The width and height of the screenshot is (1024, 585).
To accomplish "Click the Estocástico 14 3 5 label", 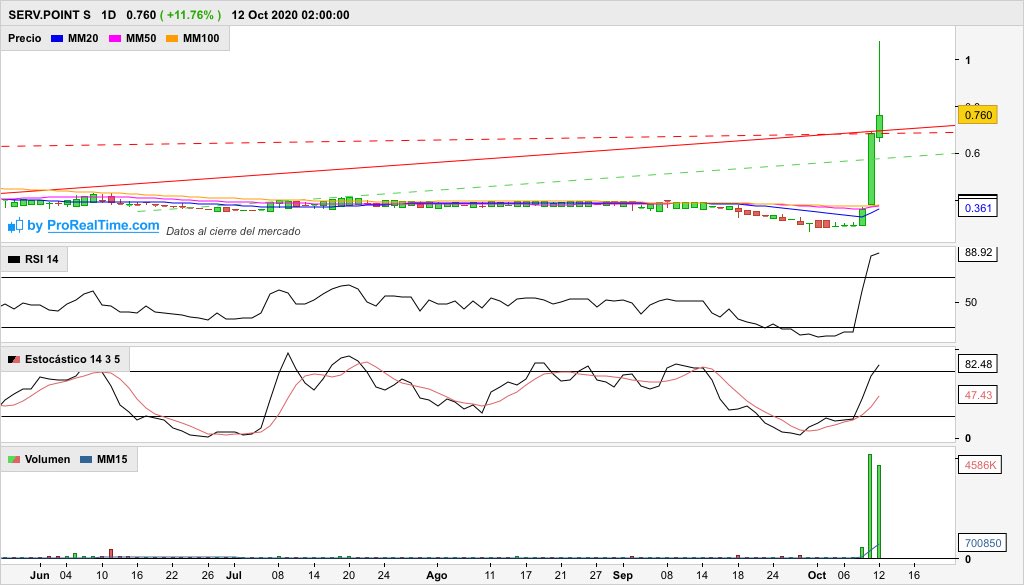I will [72, 359].
